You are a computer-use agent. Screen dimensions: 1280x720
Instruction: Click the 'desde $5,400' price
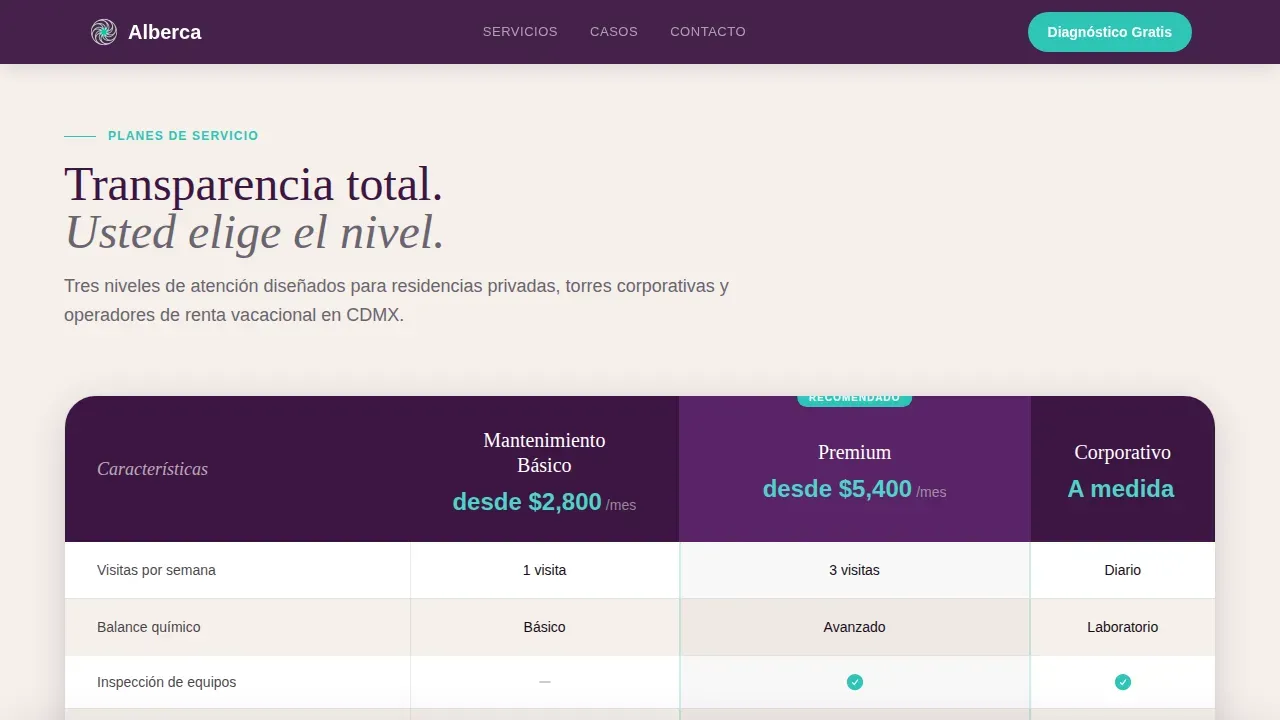[837, 489]
